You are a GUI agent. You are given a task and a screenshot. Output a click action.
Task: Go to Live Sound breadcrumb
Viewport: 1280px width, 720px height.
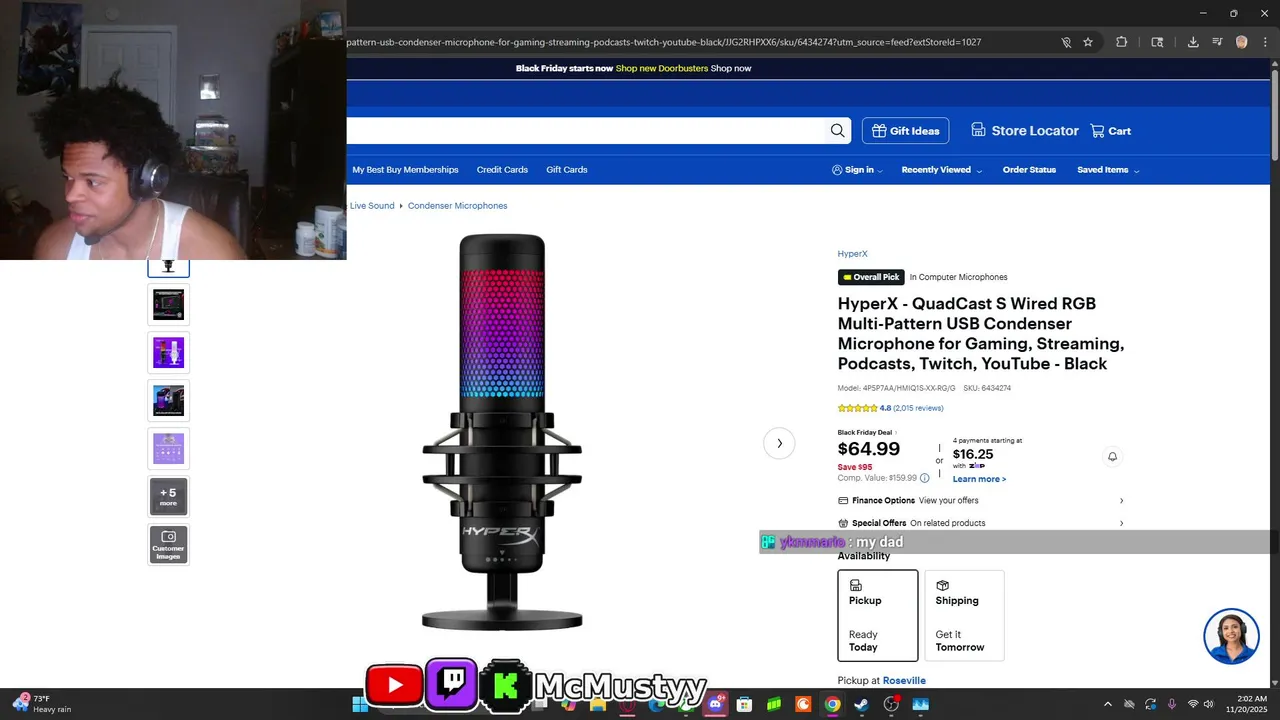[x=372, y=206]
